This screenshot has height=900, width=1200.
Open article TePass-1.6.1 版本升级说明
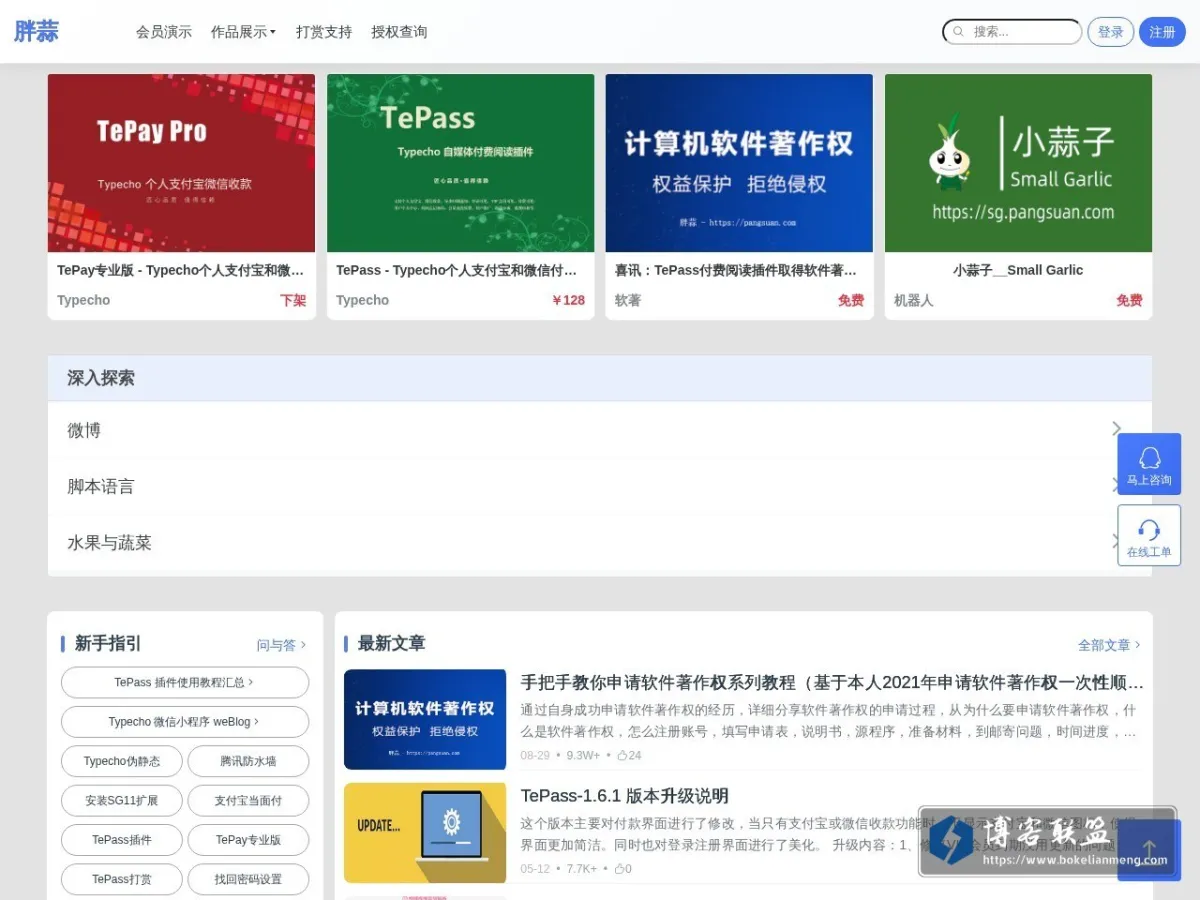pos(624,796)
